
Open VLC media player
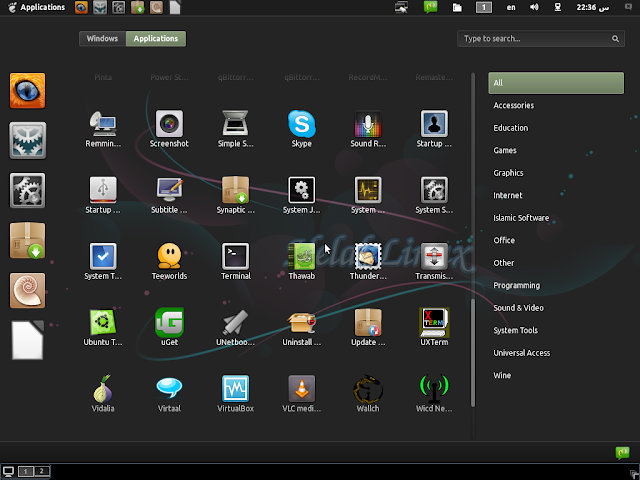[x=301, y=393]
